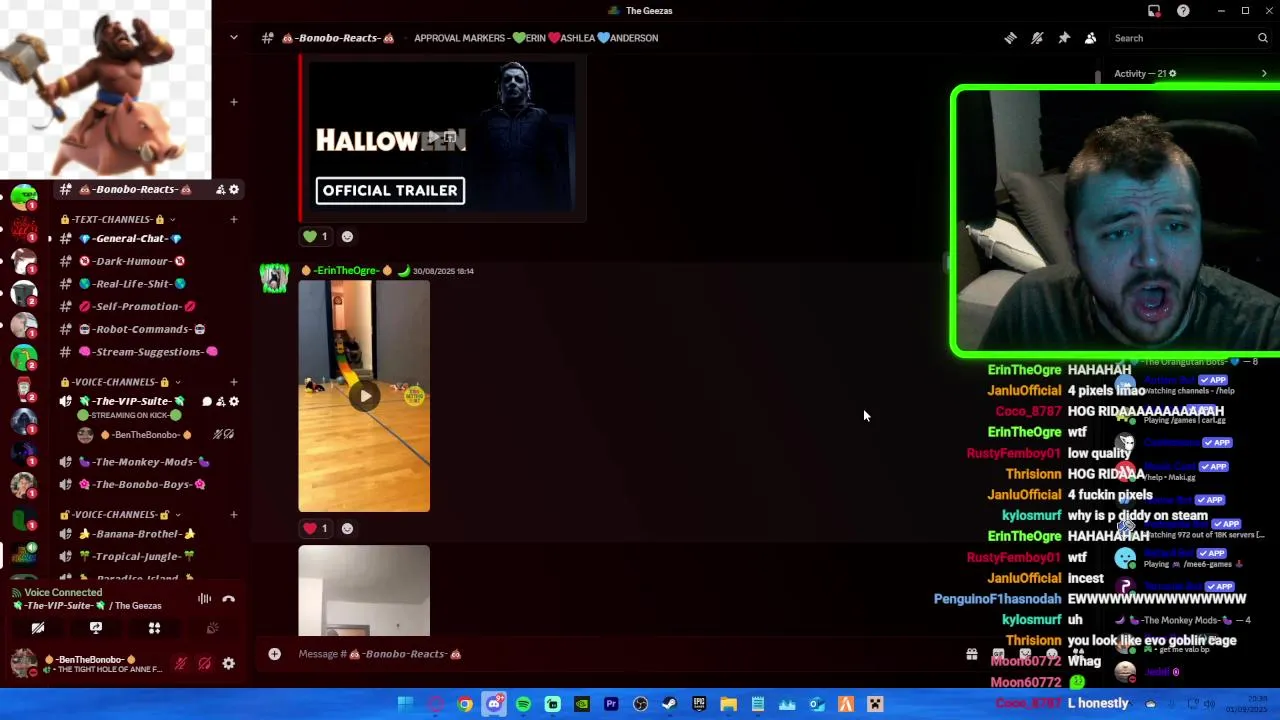Open ErinTheOgre's profile from username
The image size is (1280, 720).
coord(347,271)
